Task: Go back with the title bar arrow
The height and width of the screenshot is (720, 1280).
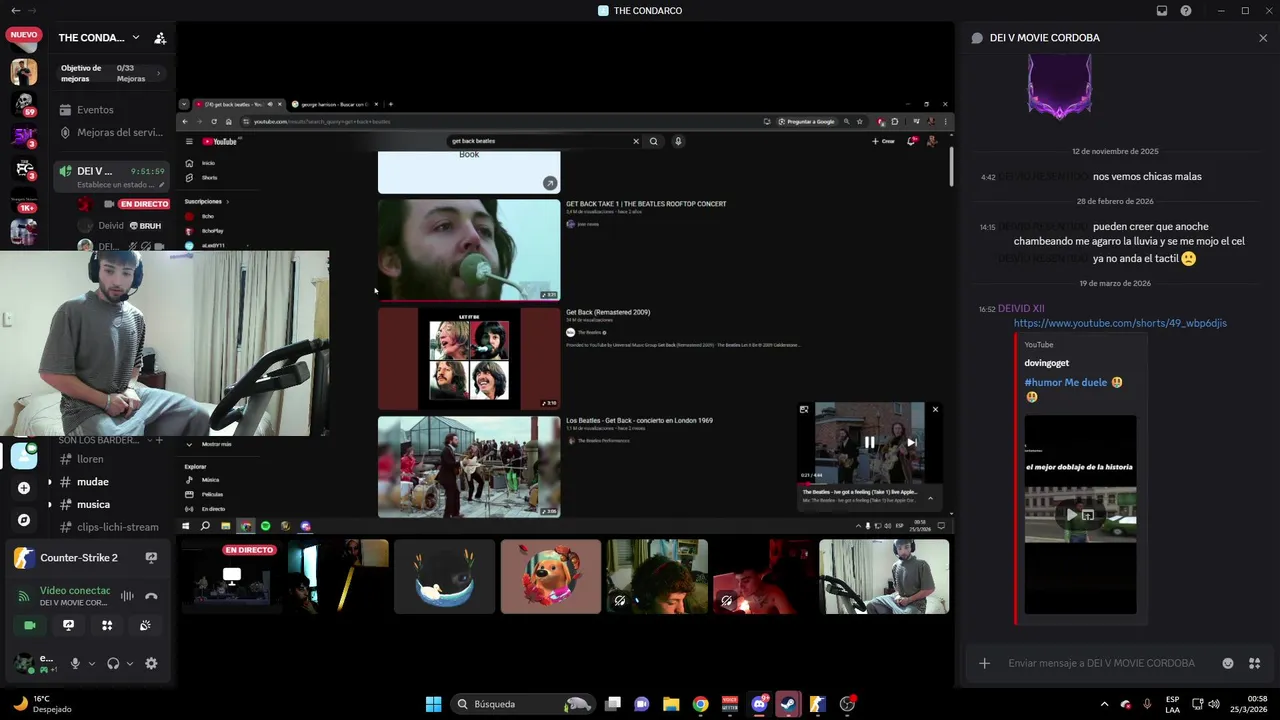Action: click(15, 11)
